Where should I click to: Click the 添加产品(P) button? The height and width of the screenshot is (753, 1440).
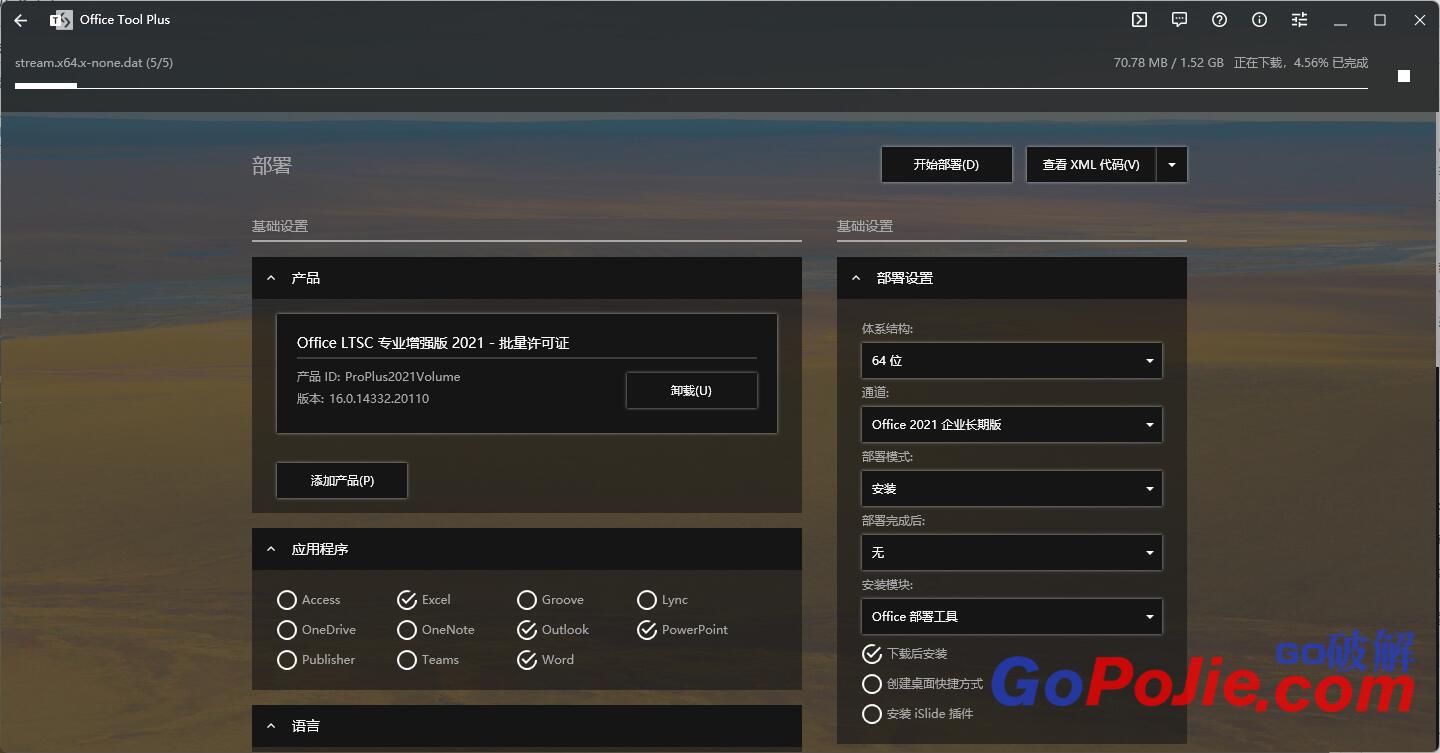coord(342,480)
